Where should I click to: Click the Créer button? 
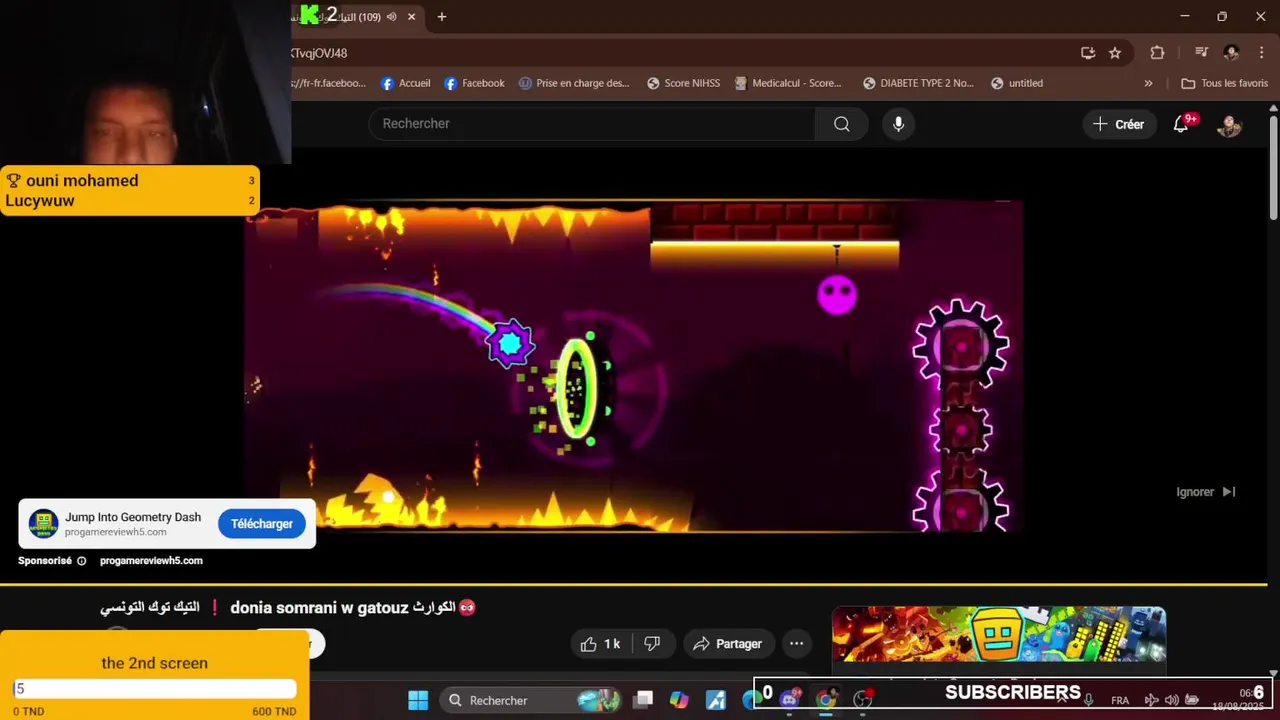(1118, 124)
